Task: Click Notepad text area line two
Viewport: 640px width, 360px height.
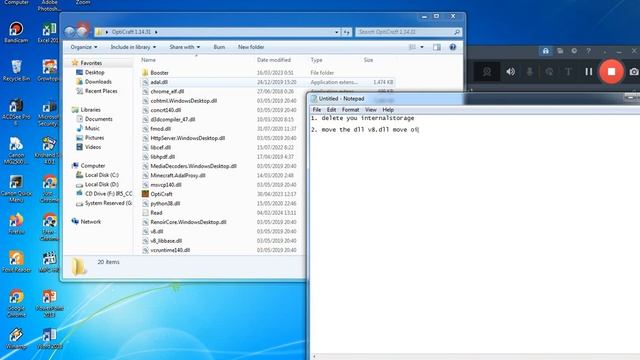Action: coord(364,129)
